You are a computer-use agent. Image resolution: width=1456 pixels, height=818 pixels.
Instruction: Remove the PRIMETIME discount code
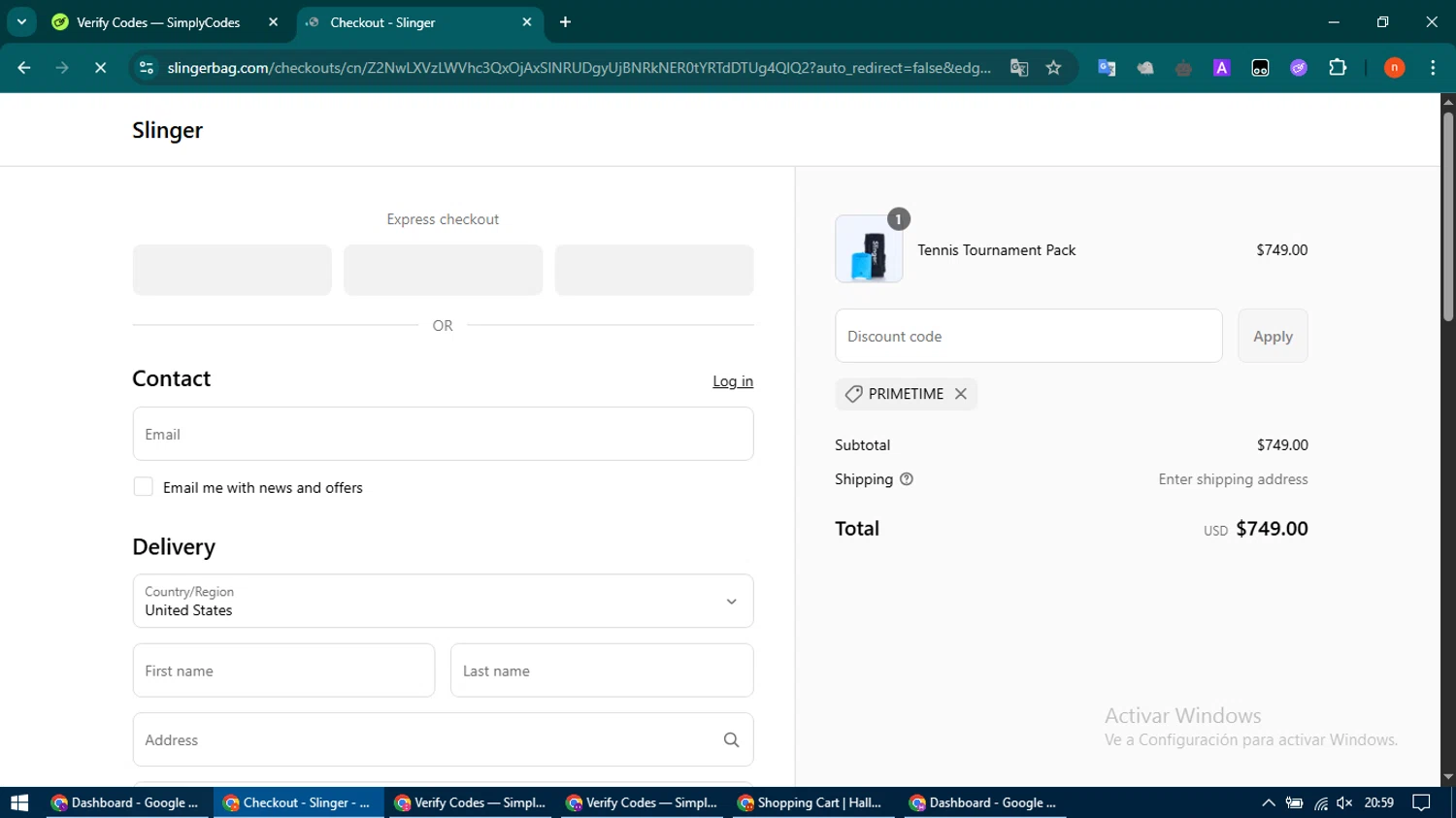click(961, 394)
